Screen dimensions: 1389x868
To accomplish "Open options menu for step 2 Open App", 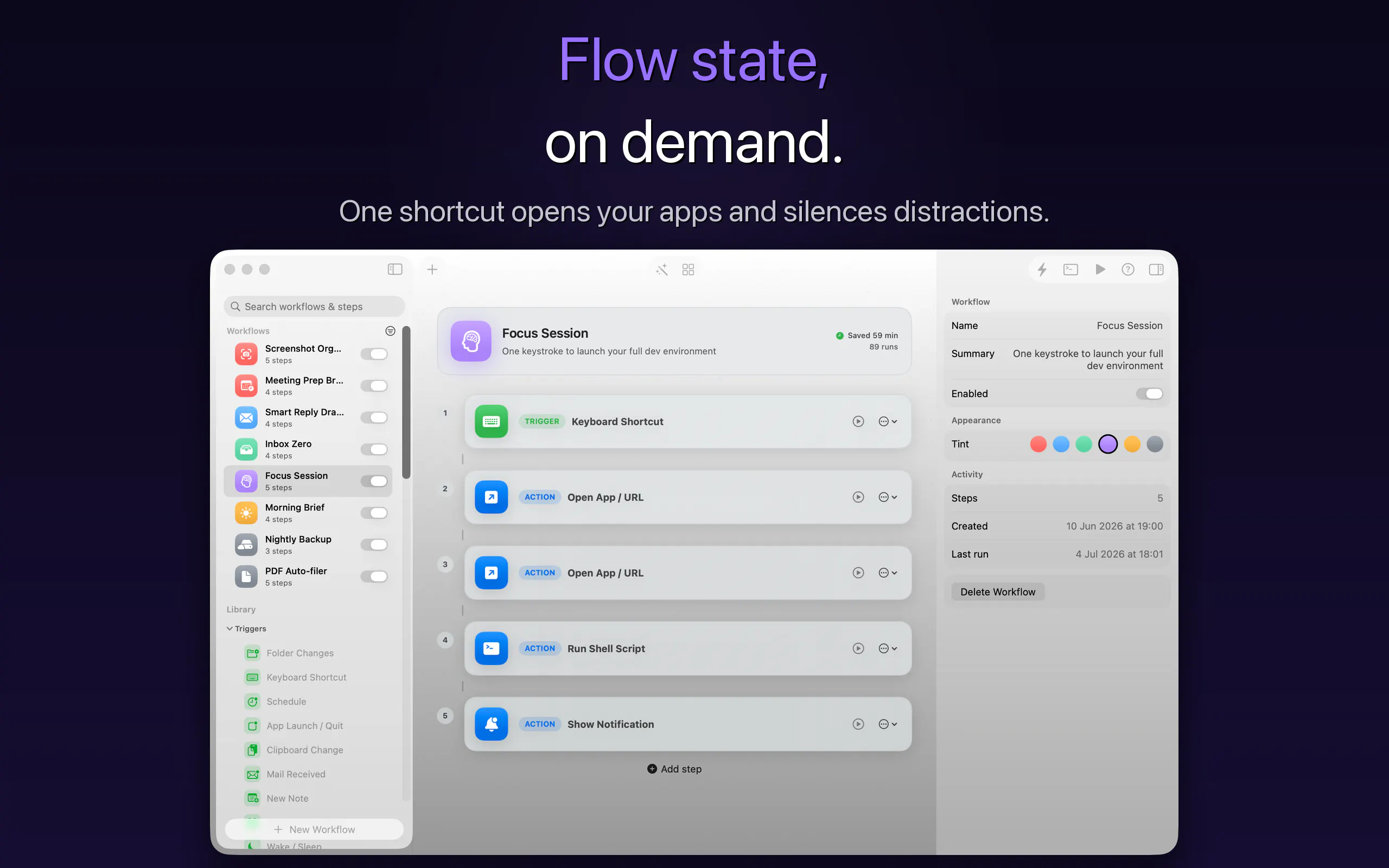I will tap(887, 497).
